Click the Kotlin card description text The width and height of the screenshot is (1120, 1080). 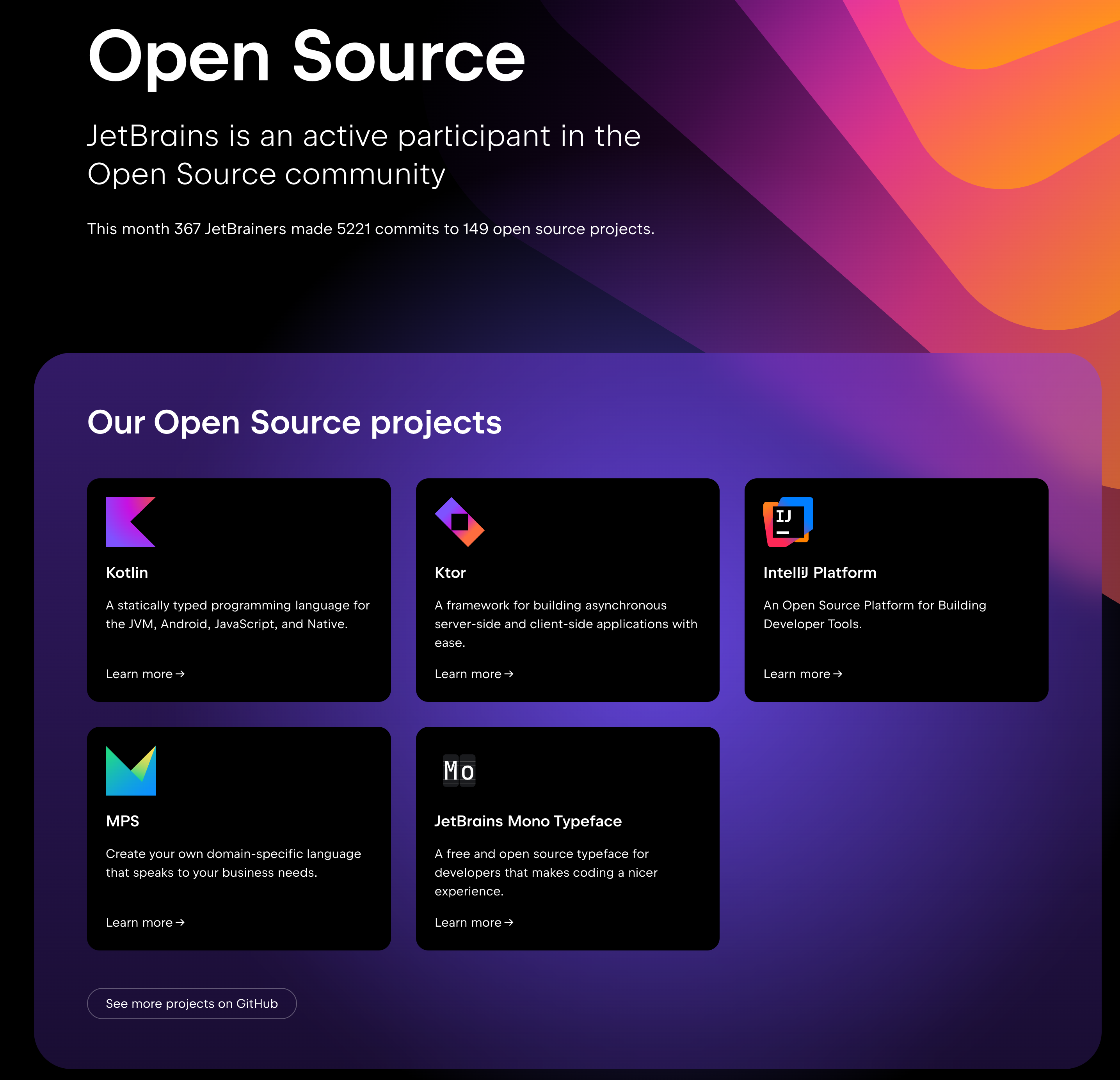click(x=238, y=614)
